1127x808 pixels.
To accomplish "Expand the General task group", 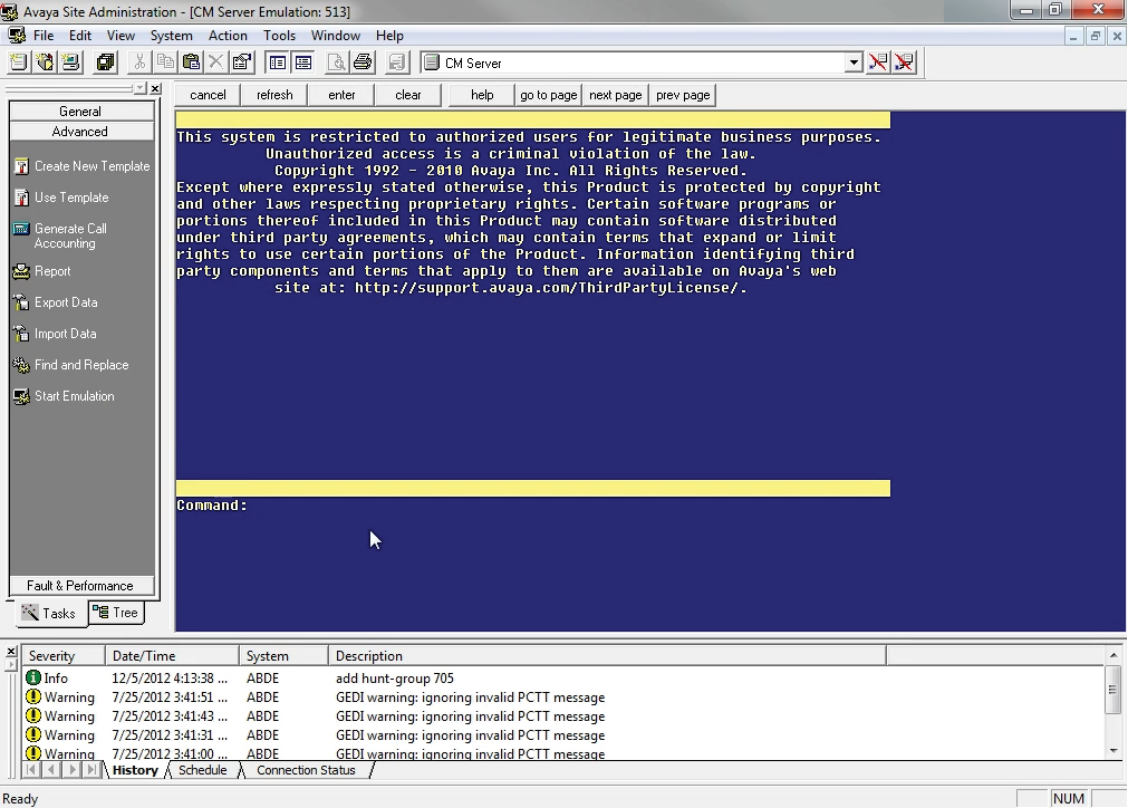I will (x=81, y=111).
